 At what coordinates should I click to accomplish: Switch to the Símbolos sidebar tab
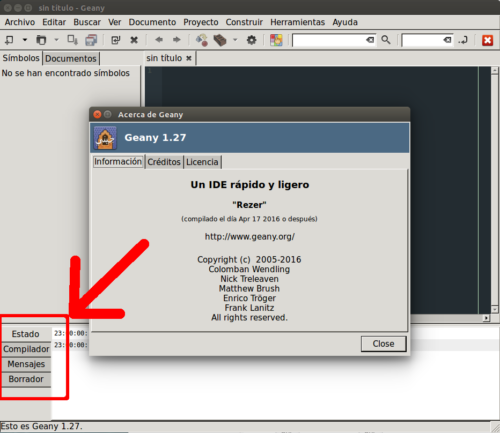[x=21, y=58]
